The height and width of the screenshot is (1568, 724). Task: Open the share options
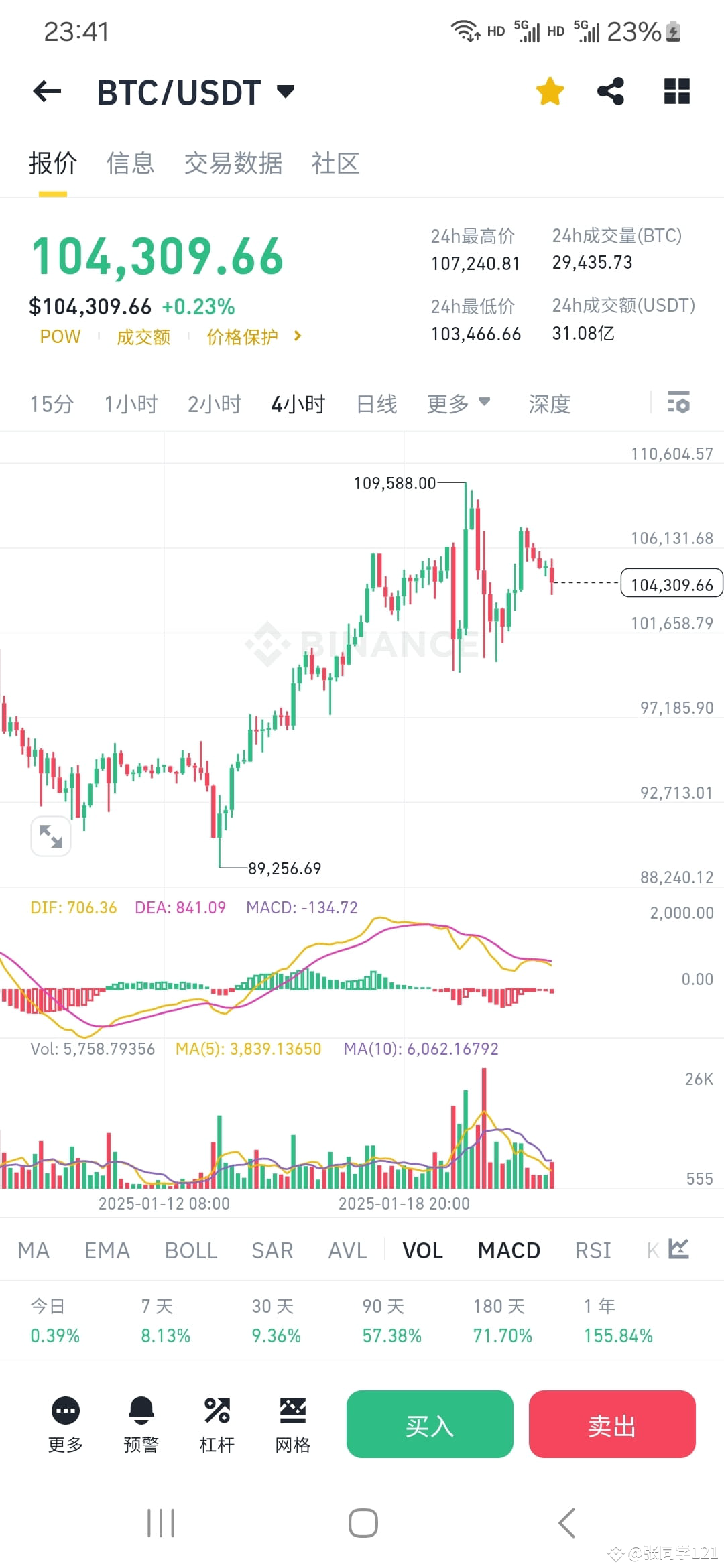611,92
